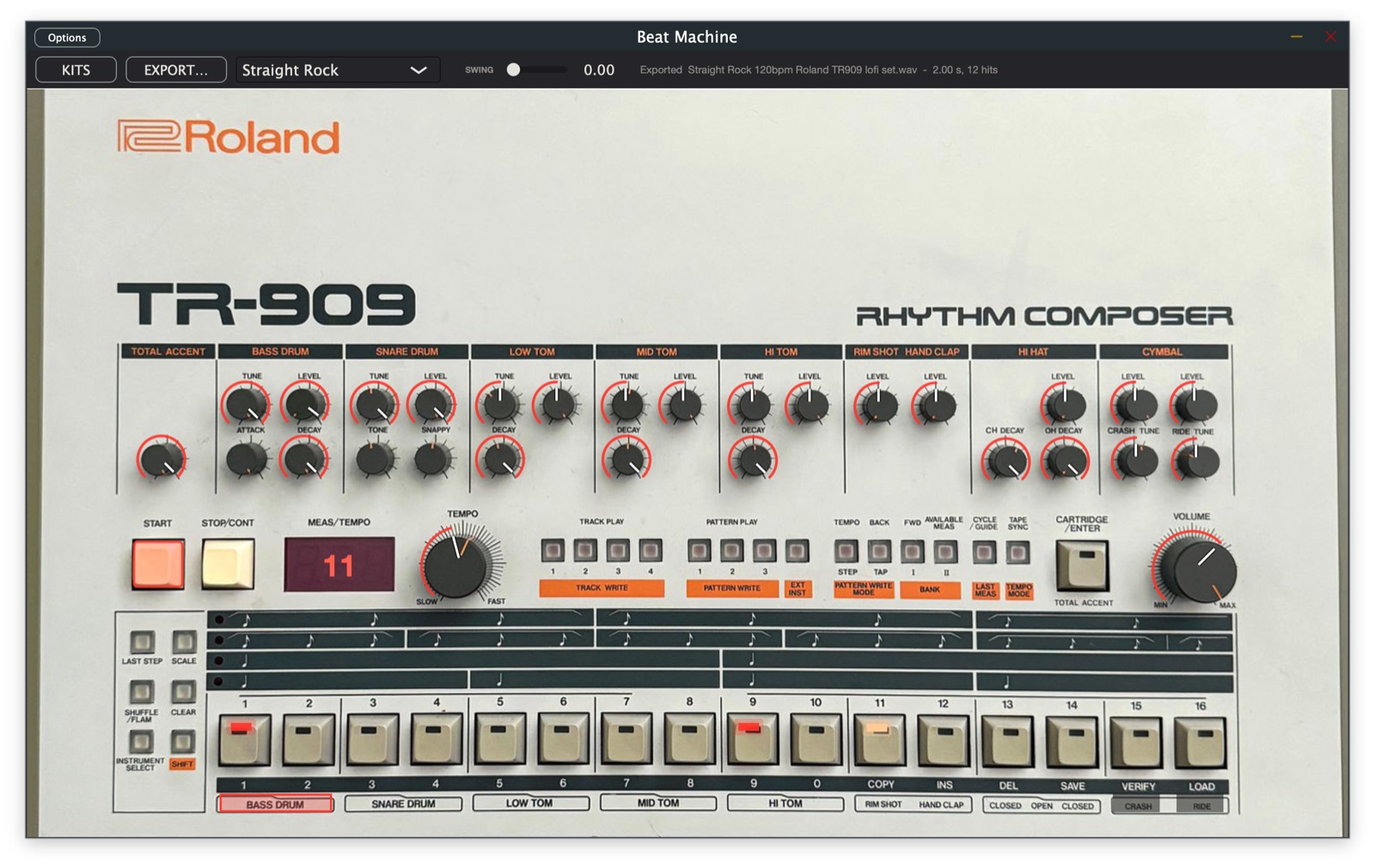Click the OH DECAY hi-hat knob
Viewport: 1375px width, 868px height.
(x=1065, y=461)
